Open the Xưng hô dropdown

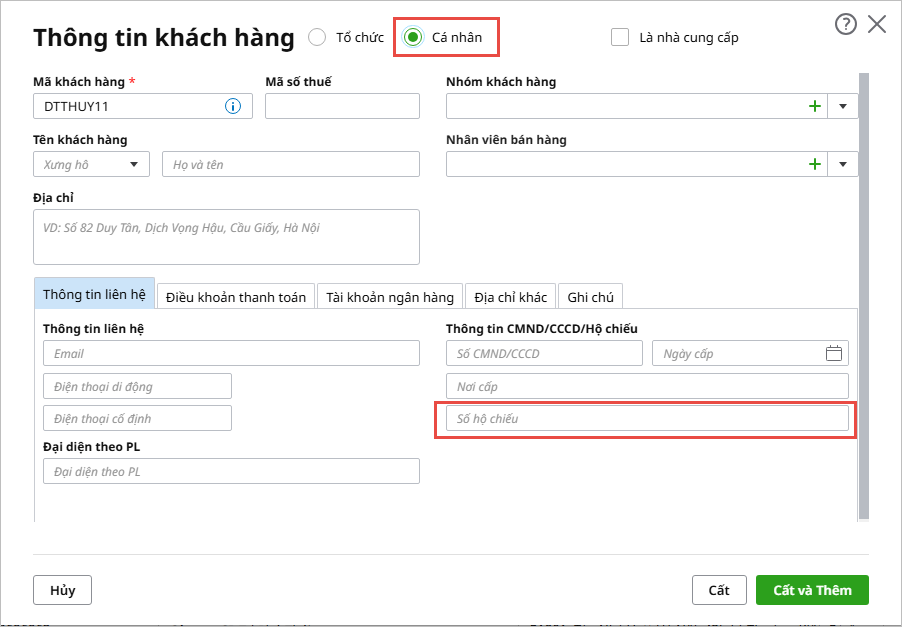(91, 164)
